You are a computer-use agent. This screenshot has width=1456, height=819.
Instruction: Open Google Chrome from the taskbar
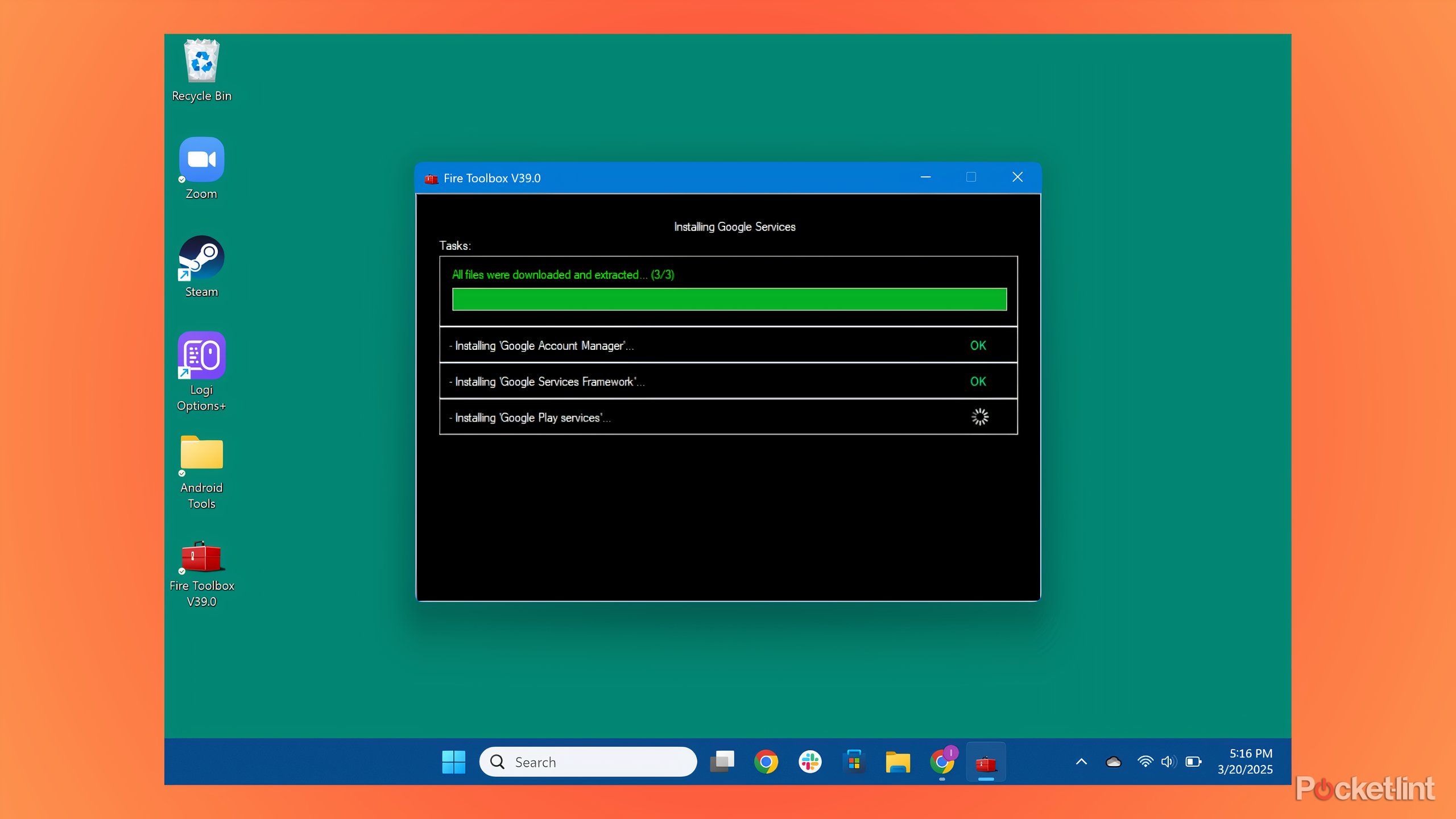pyautogui.click(x=766, y=762)
